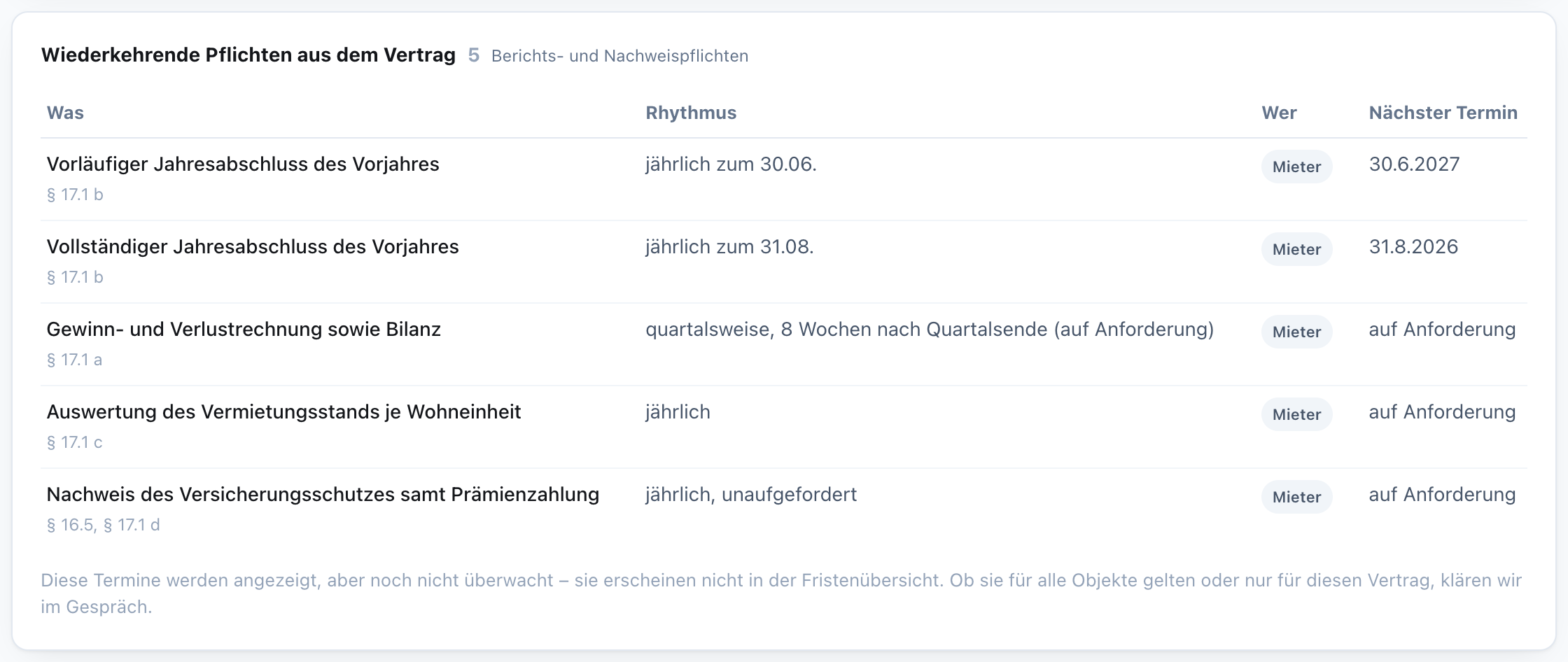Viewport: 1568px width, 662px height.
Task: Click Mieter badge in Versicherungsschutz row
Action: click(1296, 497)
